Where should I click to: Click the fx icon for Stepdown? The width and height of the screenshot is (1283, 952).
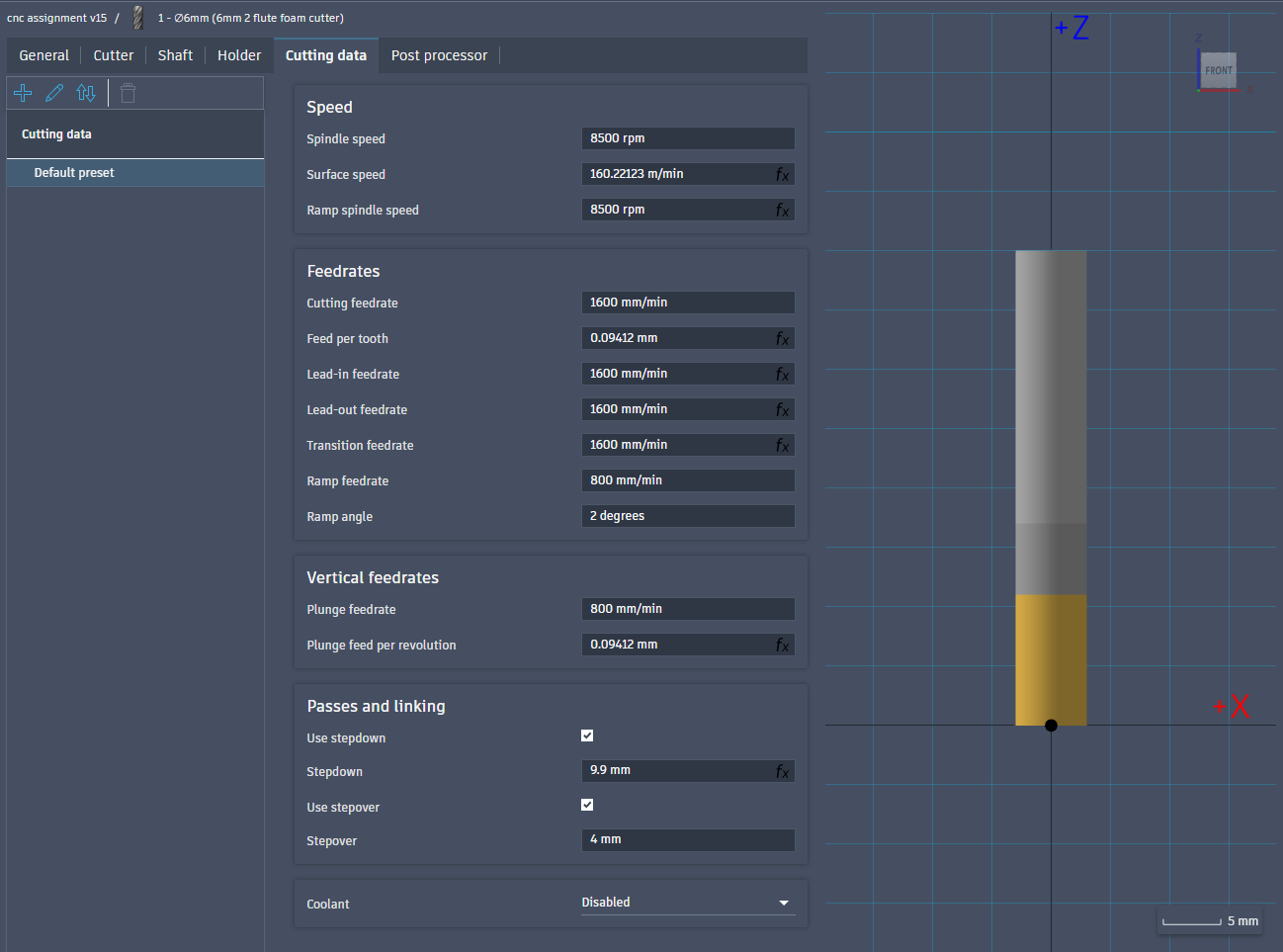click(782, 771)
